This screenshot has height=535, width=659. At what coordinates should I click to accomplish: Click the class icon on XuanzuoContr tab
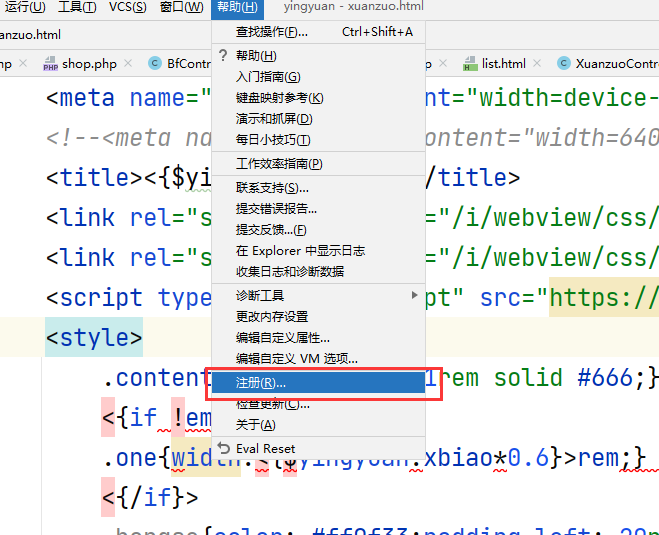564,63
